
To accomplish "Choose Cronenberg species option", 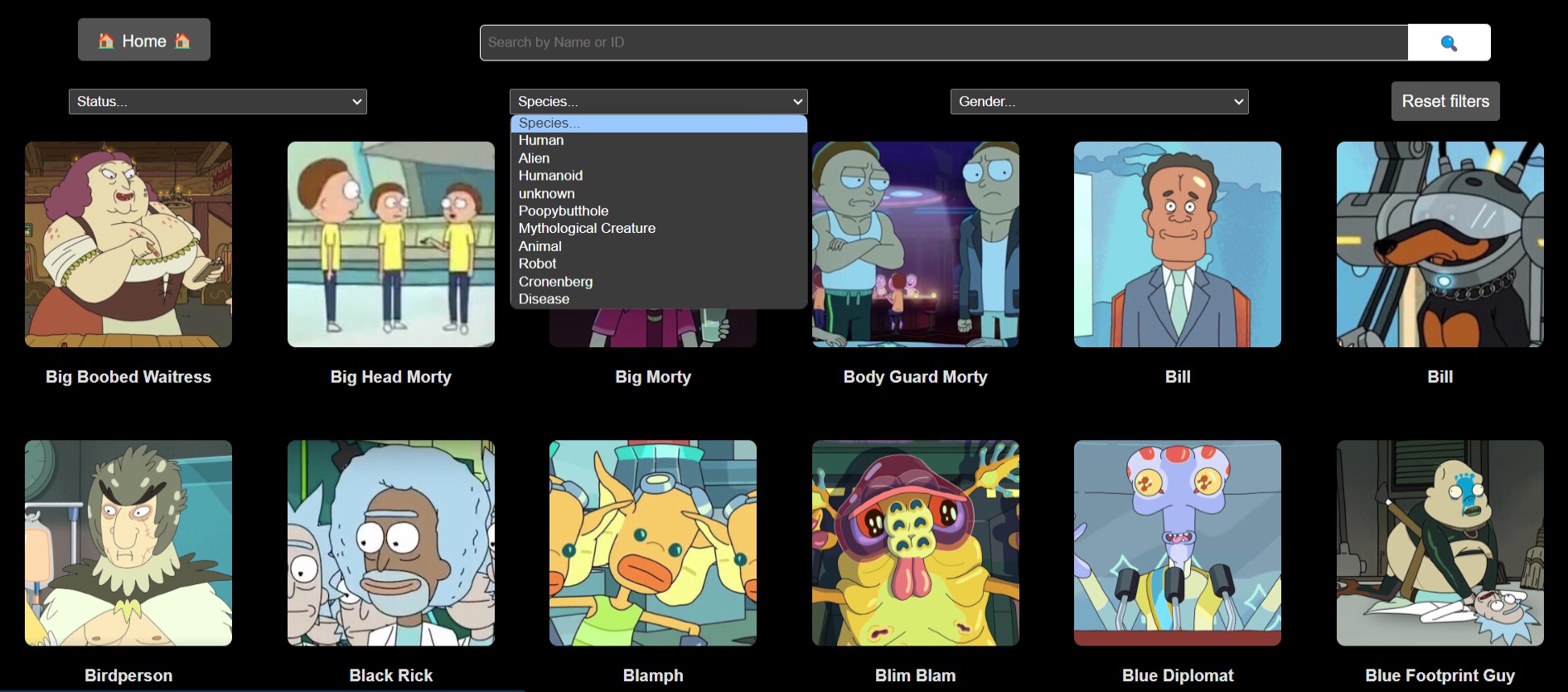I will click(x=659, y=281).
